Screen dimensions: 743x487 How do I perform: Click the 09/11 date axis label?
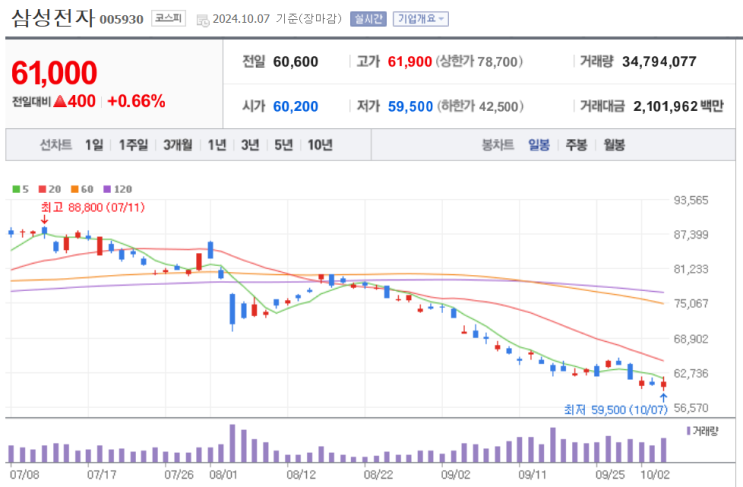point(532,474)
